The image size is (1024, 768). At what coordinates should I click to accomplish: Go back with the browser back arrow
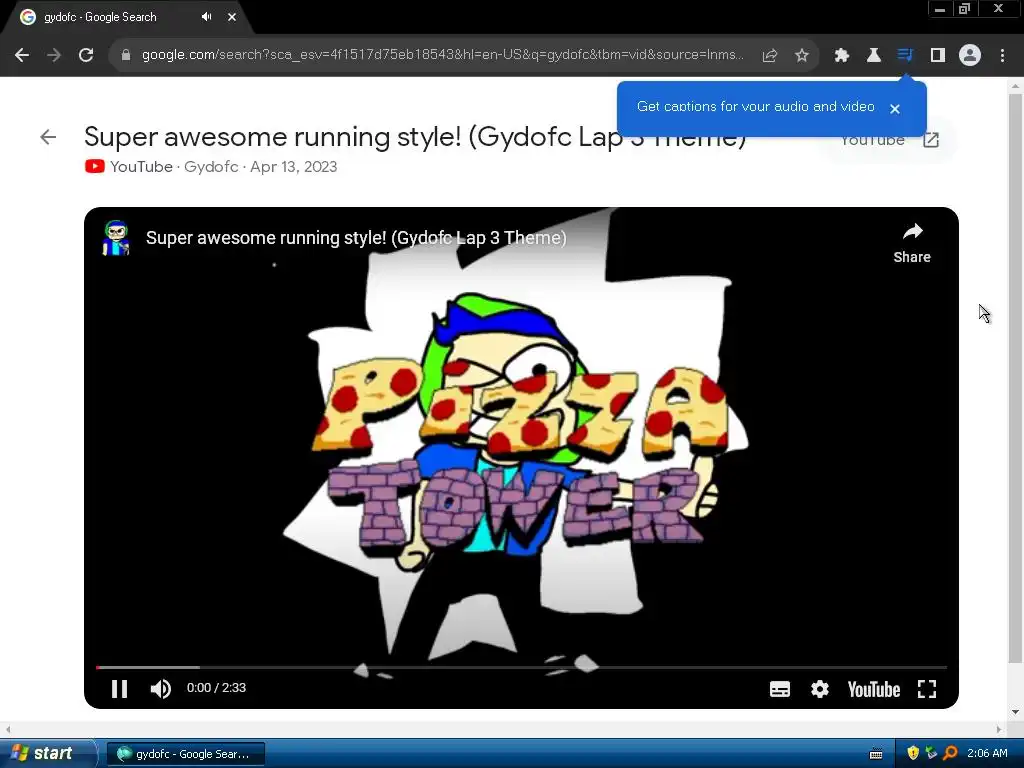(x=22, y=55)
